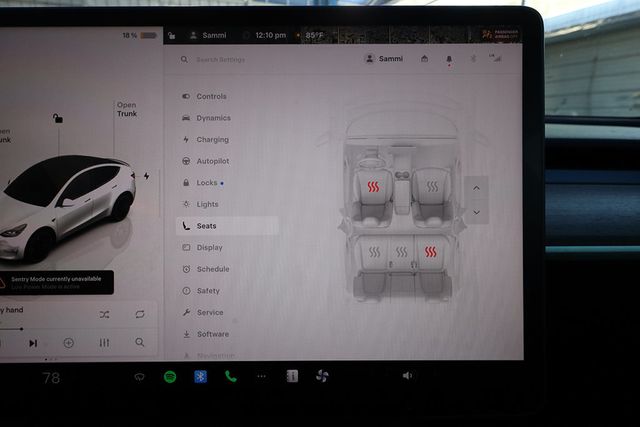Tap the unlock padlock icon above the car
This screenshot has width=640, height=427.
pyautogui.click(x=58, y=118)
